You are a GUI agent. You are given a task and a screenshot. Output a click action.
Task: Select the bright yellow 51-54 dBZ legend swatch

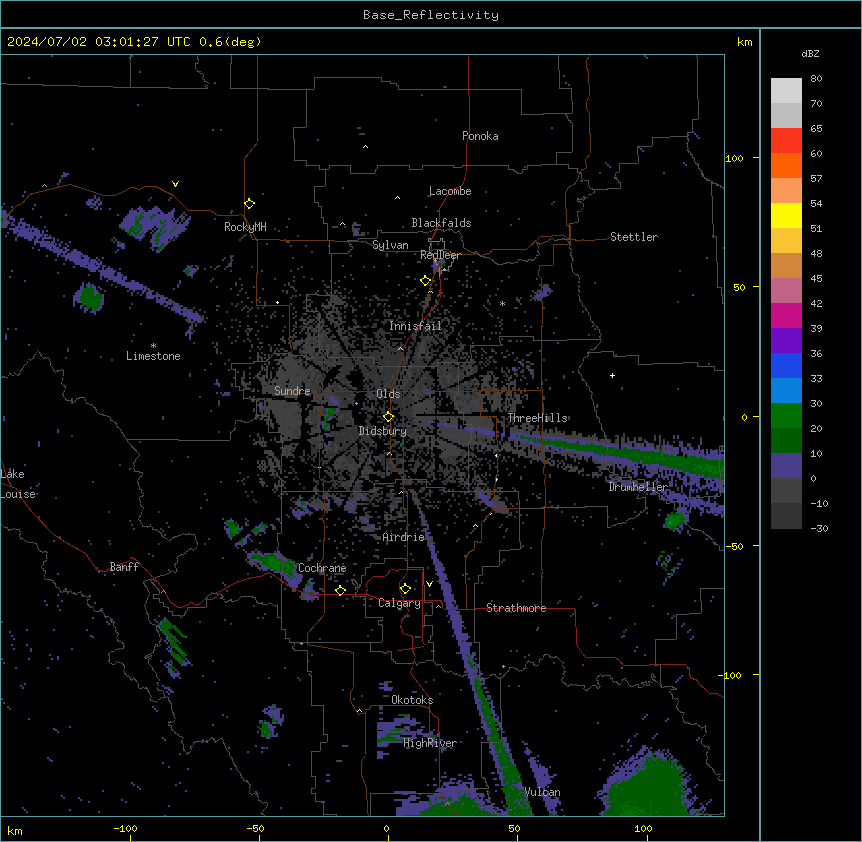[786, 215]
